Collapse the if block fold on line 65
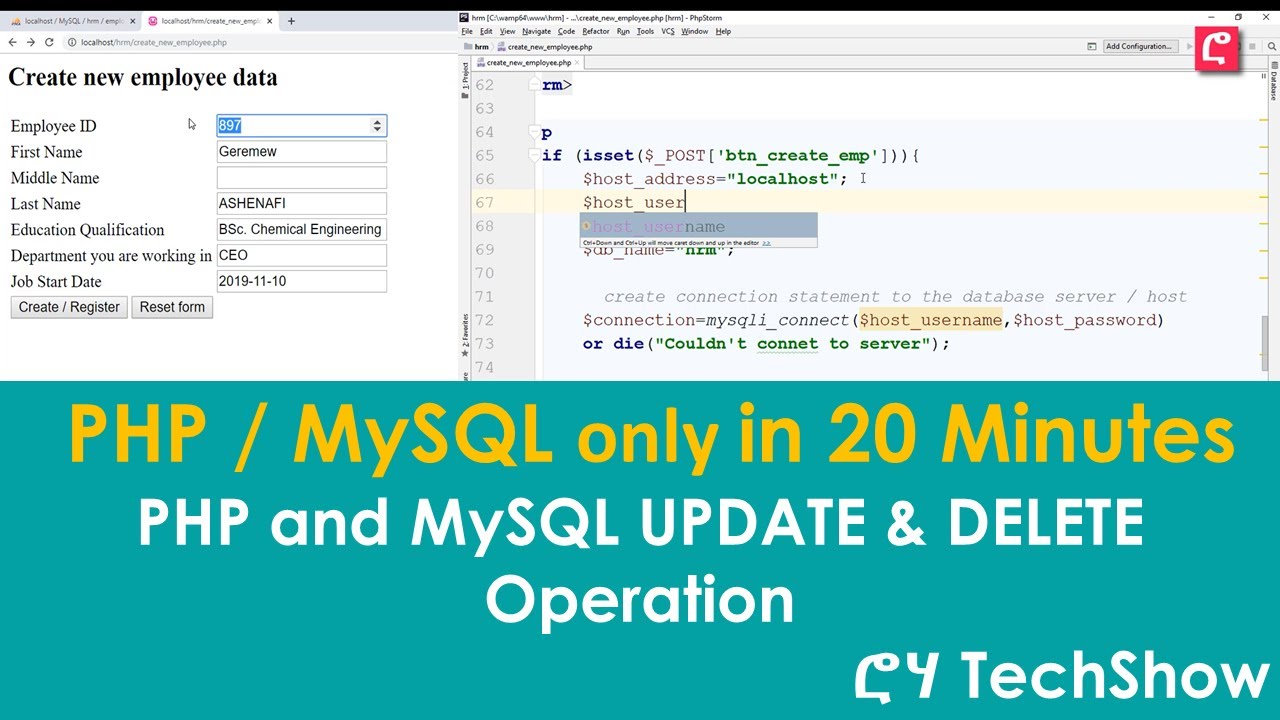Screen dimensions: 1280x720 pyautogui.click(x=535, y=156)
